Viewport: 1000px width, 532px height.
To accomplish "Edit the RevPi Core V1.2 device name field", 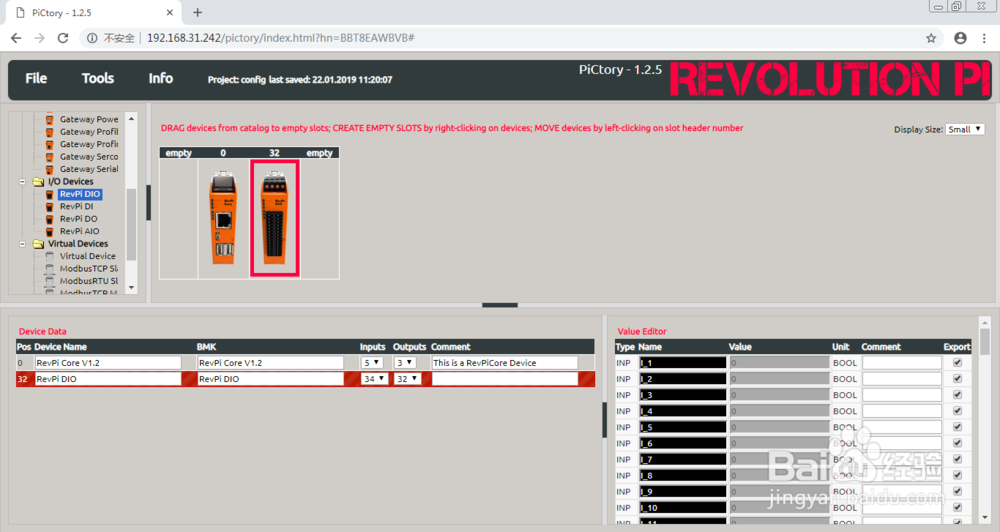I will point(108,363).
